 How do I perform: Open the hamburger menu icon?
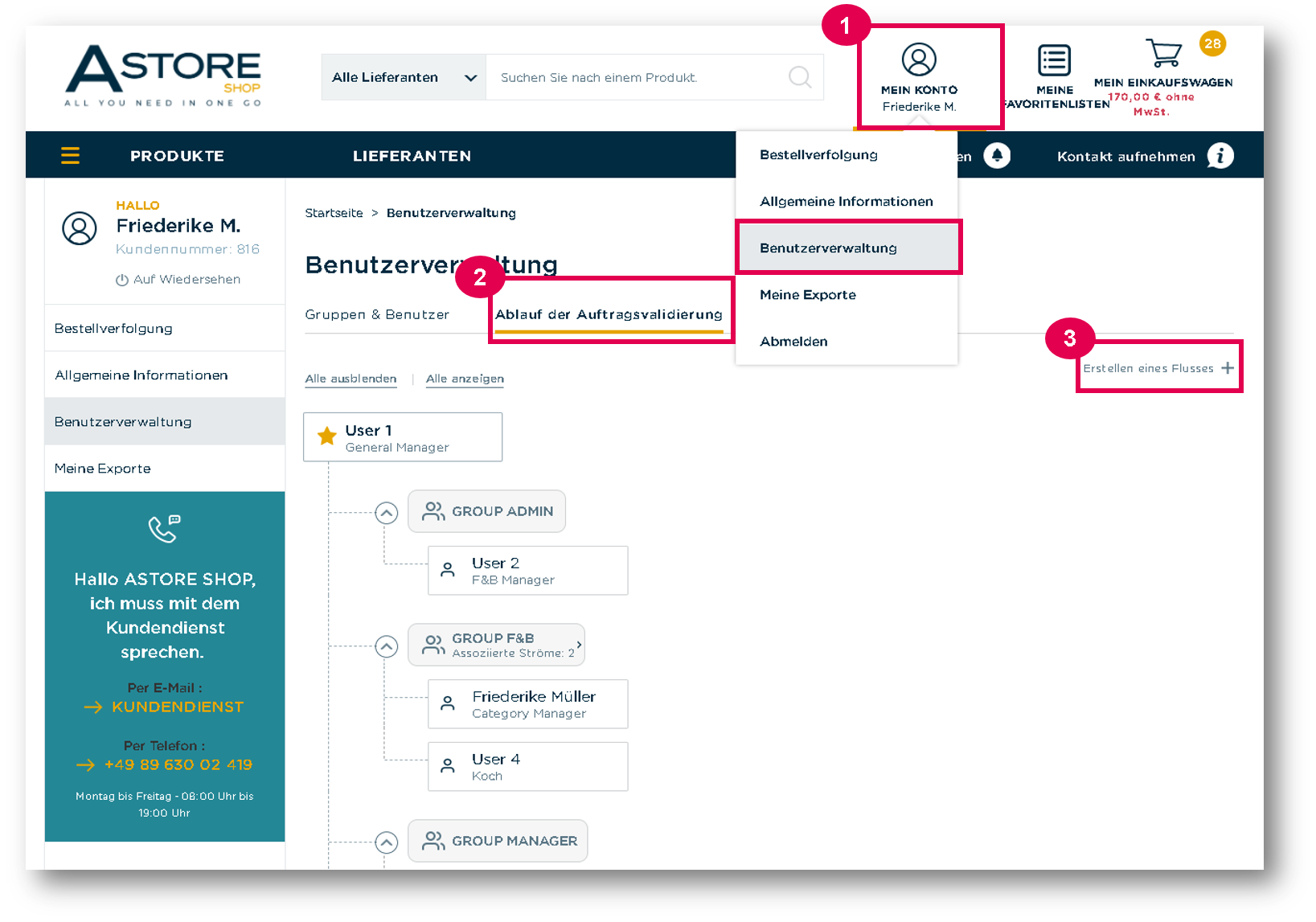(70, 155)
